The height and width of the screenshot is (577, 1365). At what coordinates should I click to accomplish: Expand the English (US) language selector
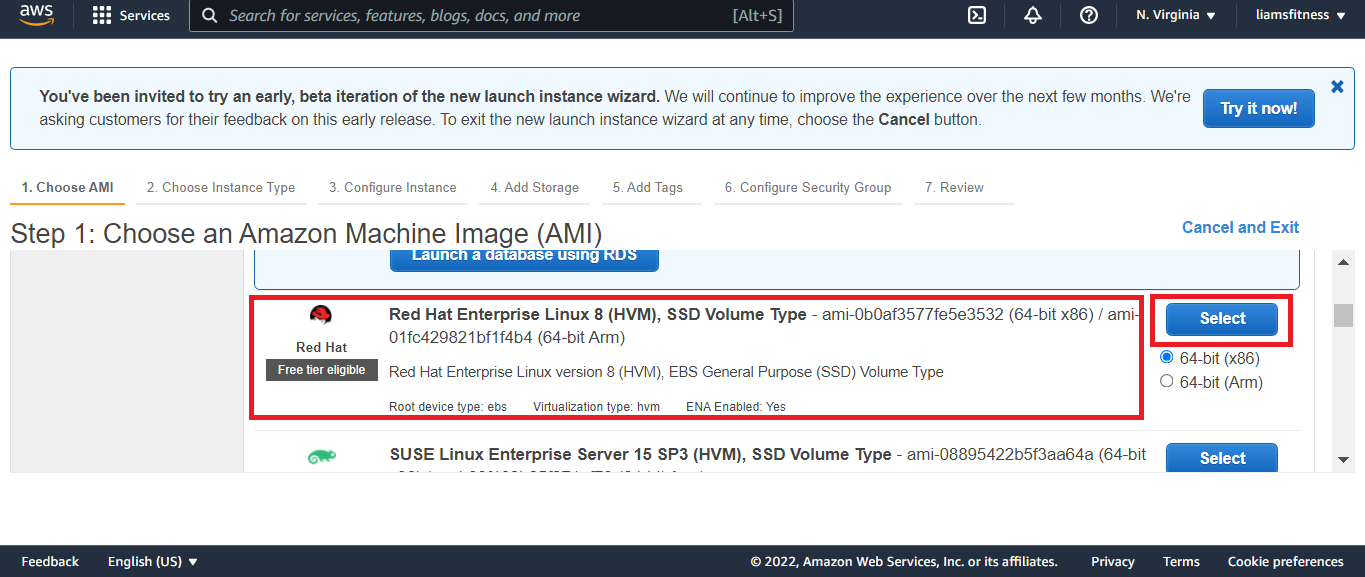pyautogui.click(x=152, y=561)
